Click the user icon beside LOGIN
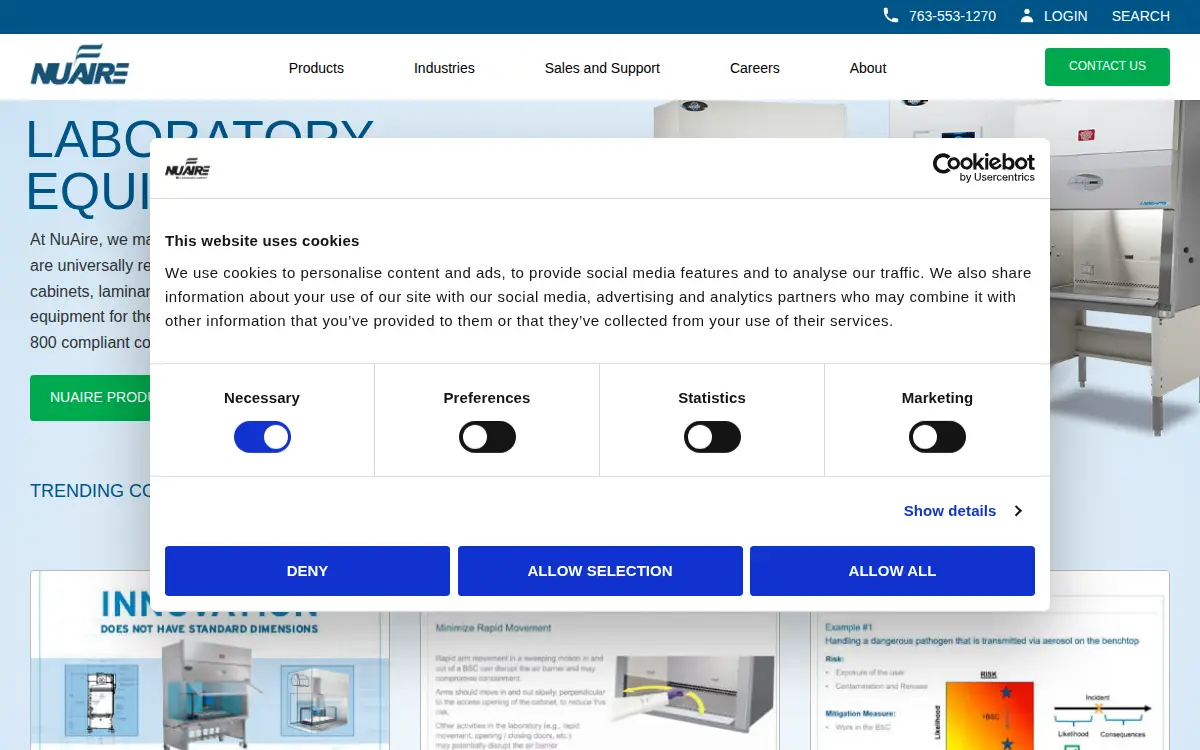Image resolution: width=1200 pixels, height=750 pixels. click(x=1027, y=15)
